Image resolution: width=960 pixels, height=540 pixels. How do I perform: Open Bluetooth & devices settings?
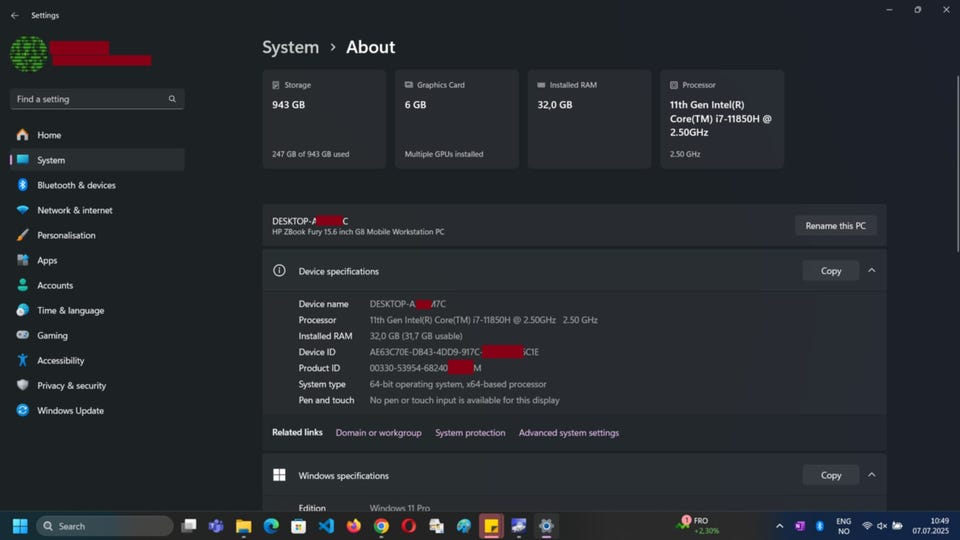pyautogui.click(x=76, y=185)
